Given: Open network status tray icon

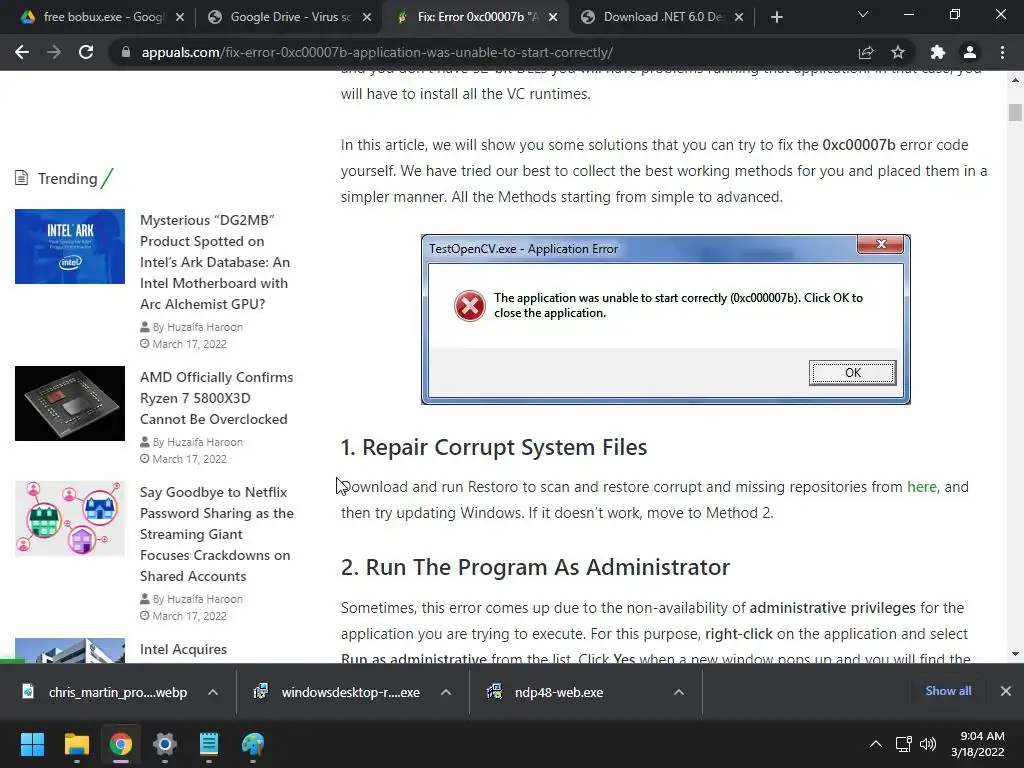Looking at the screenshot, I should (x=904, y=744).
